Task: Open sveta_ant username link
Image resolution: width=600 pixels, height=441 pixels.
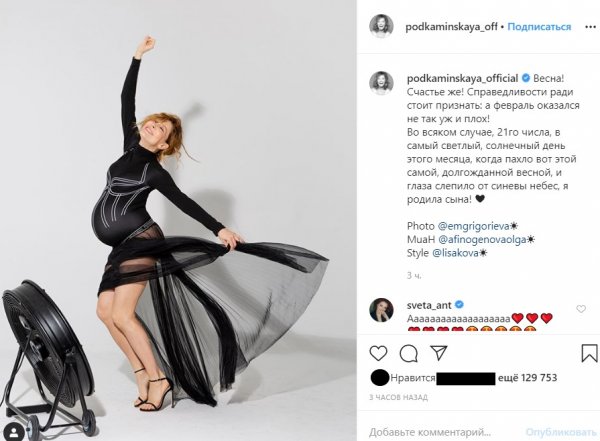Action: click(x=429, y=305)
